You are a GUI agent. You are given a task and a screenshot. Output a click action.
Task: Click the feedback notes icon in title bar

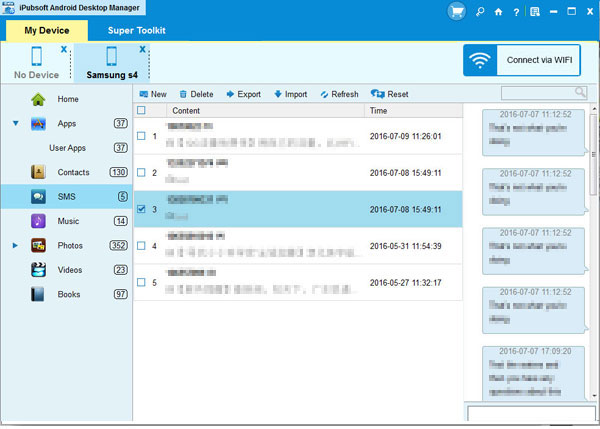click(534, 10)
